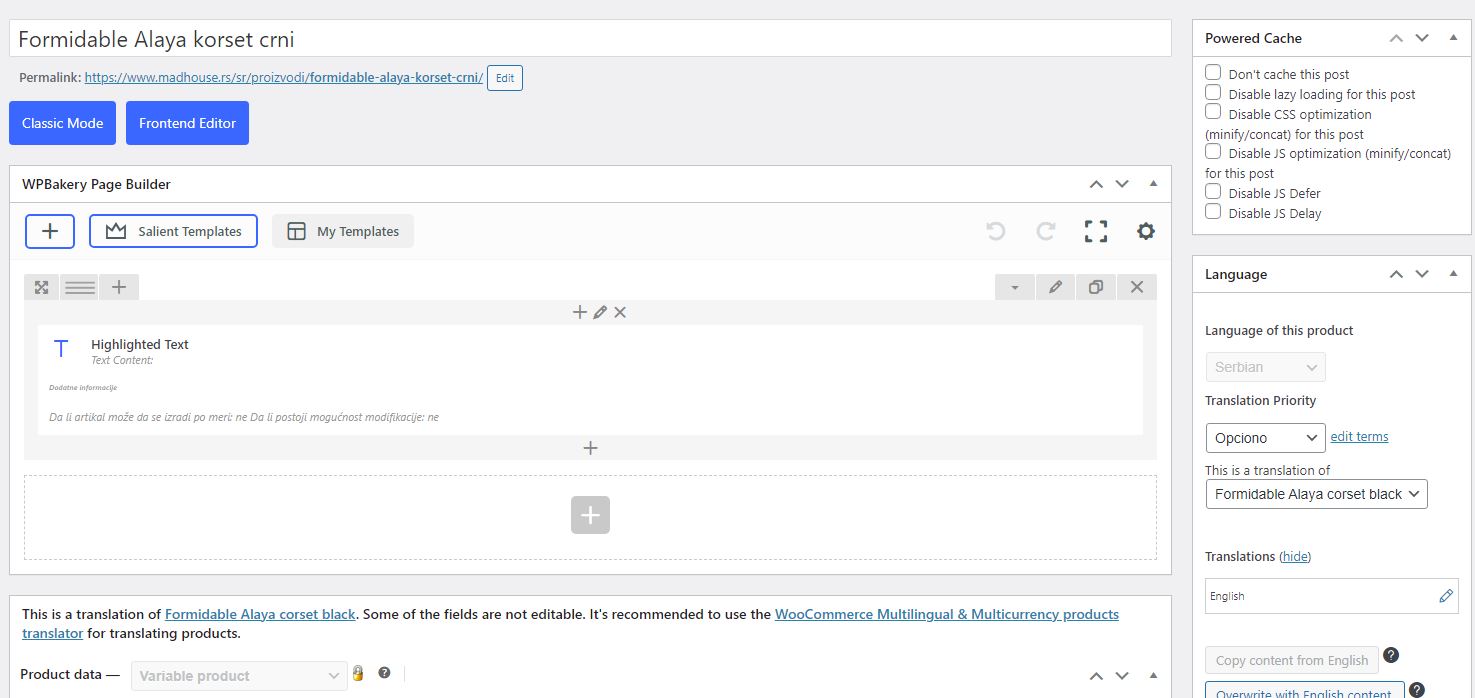Image resolution: width=1475 pixels, height=698 pixels.
Task: Enable Don't cache this post
Action: click(1213, 73)
